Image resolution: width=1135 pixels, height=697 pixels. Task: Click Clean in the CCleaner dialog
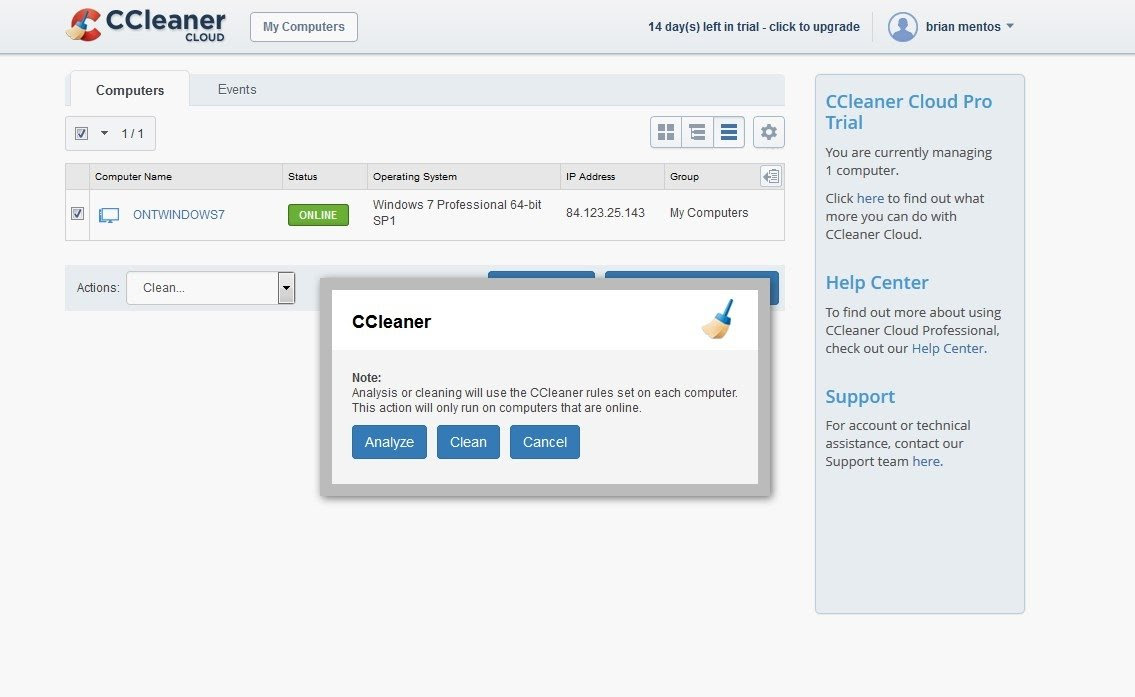pyautogui.click(x=468, y=442)
